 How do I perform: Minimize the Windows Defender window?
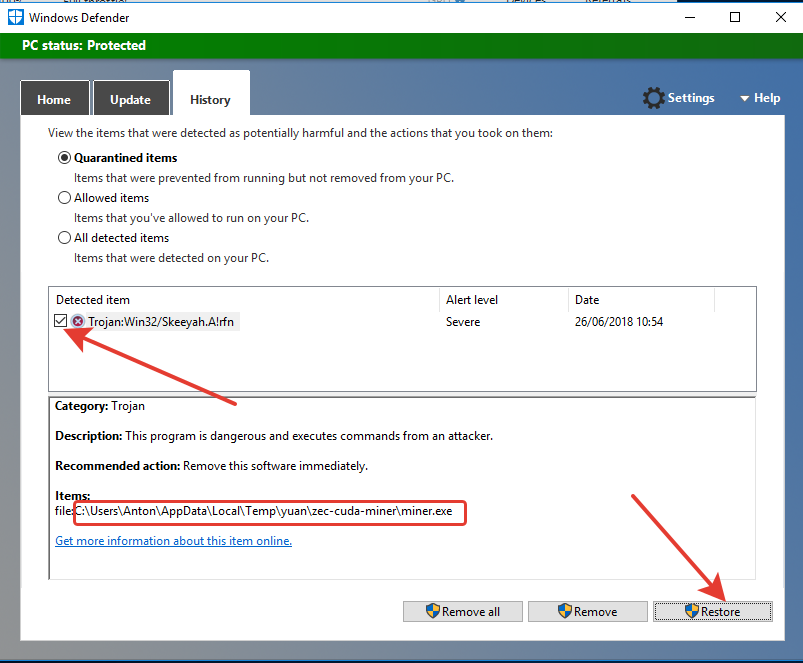click(690, 17)
